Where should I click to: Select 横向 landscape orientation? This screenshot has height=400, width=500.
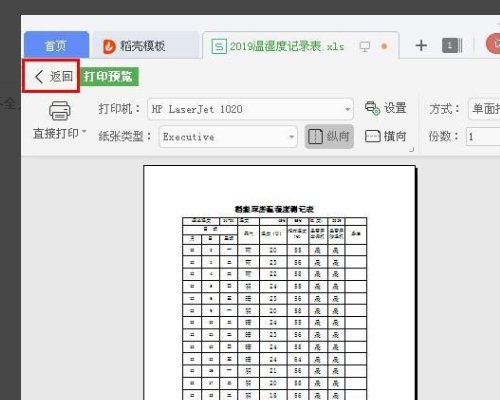point(386,136)
